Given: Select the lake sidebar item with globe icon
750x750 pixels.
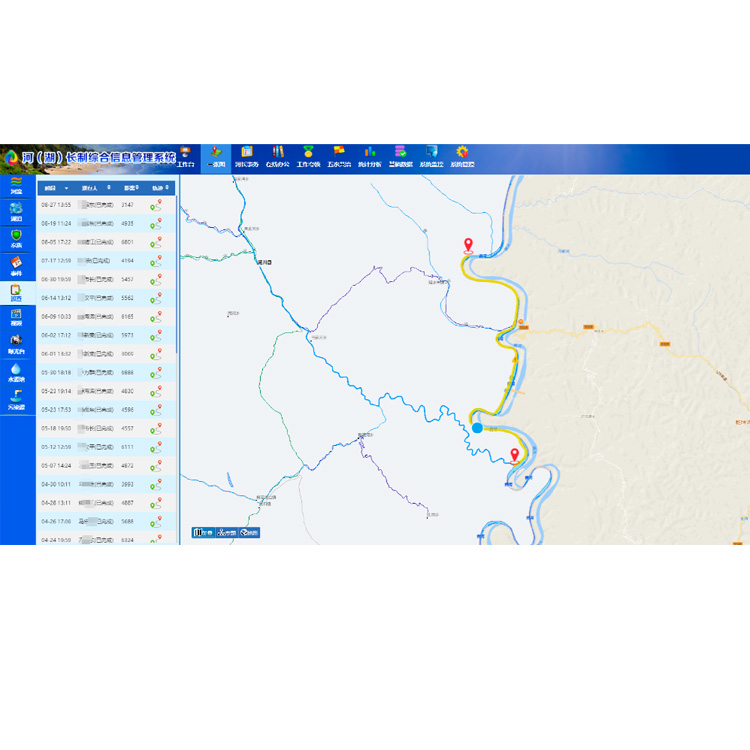Looking at the screenshot, I should point(17,212).
